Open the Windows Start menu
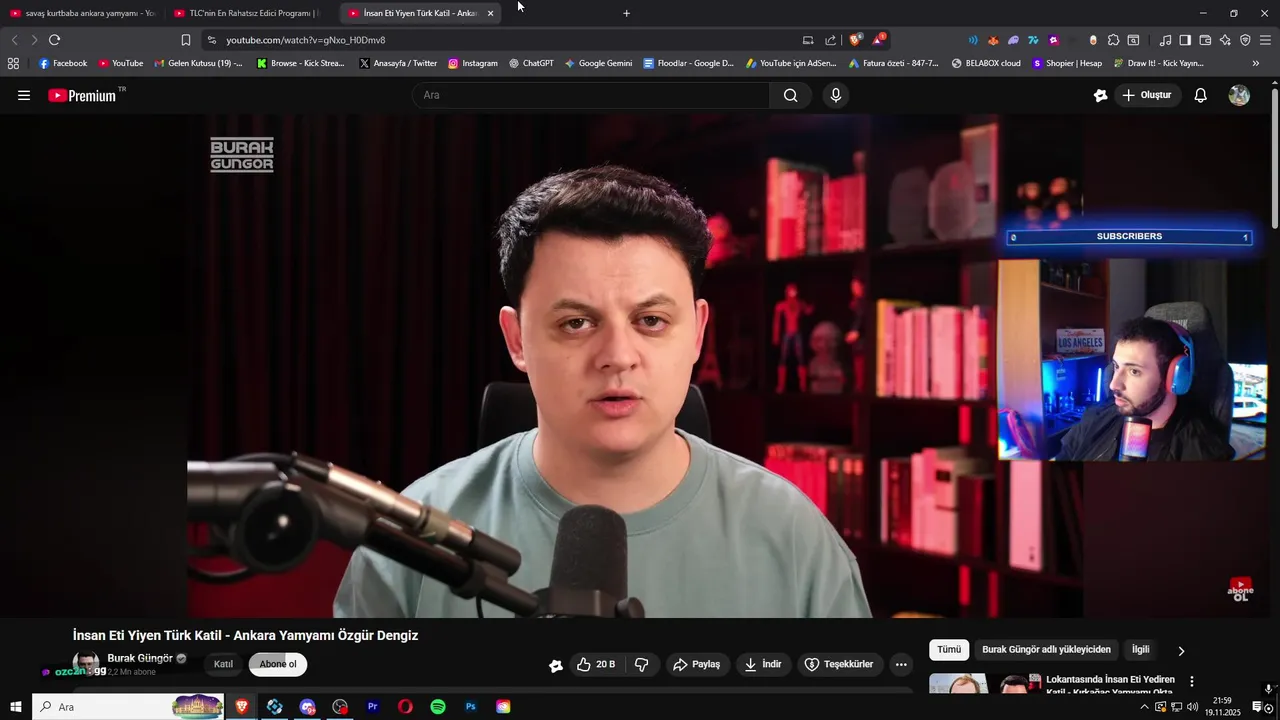Image resolution: width=1280 pixels, height=720 pixels. (x=16, y=707)
